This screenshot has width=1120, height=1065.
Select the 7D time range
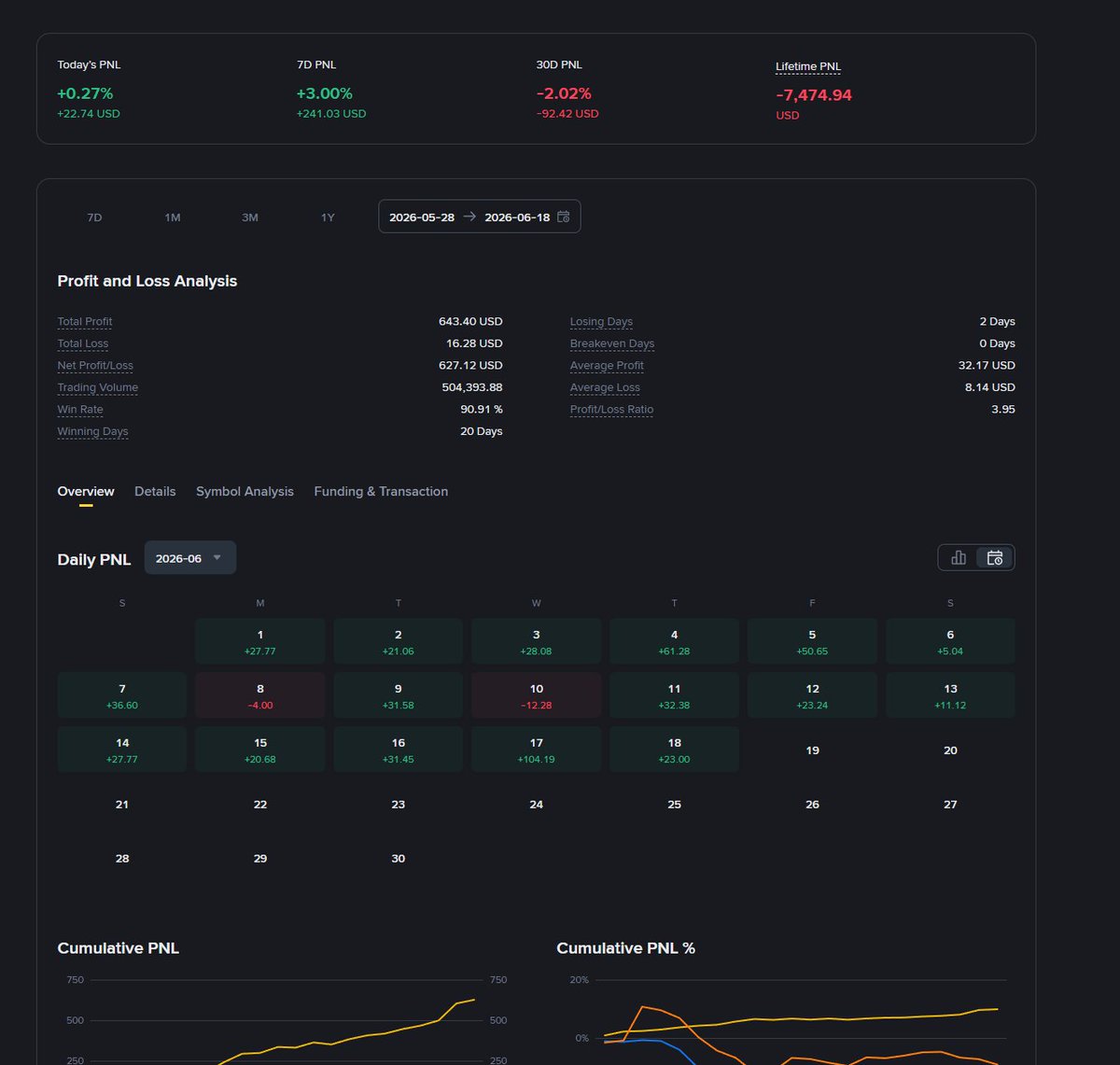tap(94, 217)
